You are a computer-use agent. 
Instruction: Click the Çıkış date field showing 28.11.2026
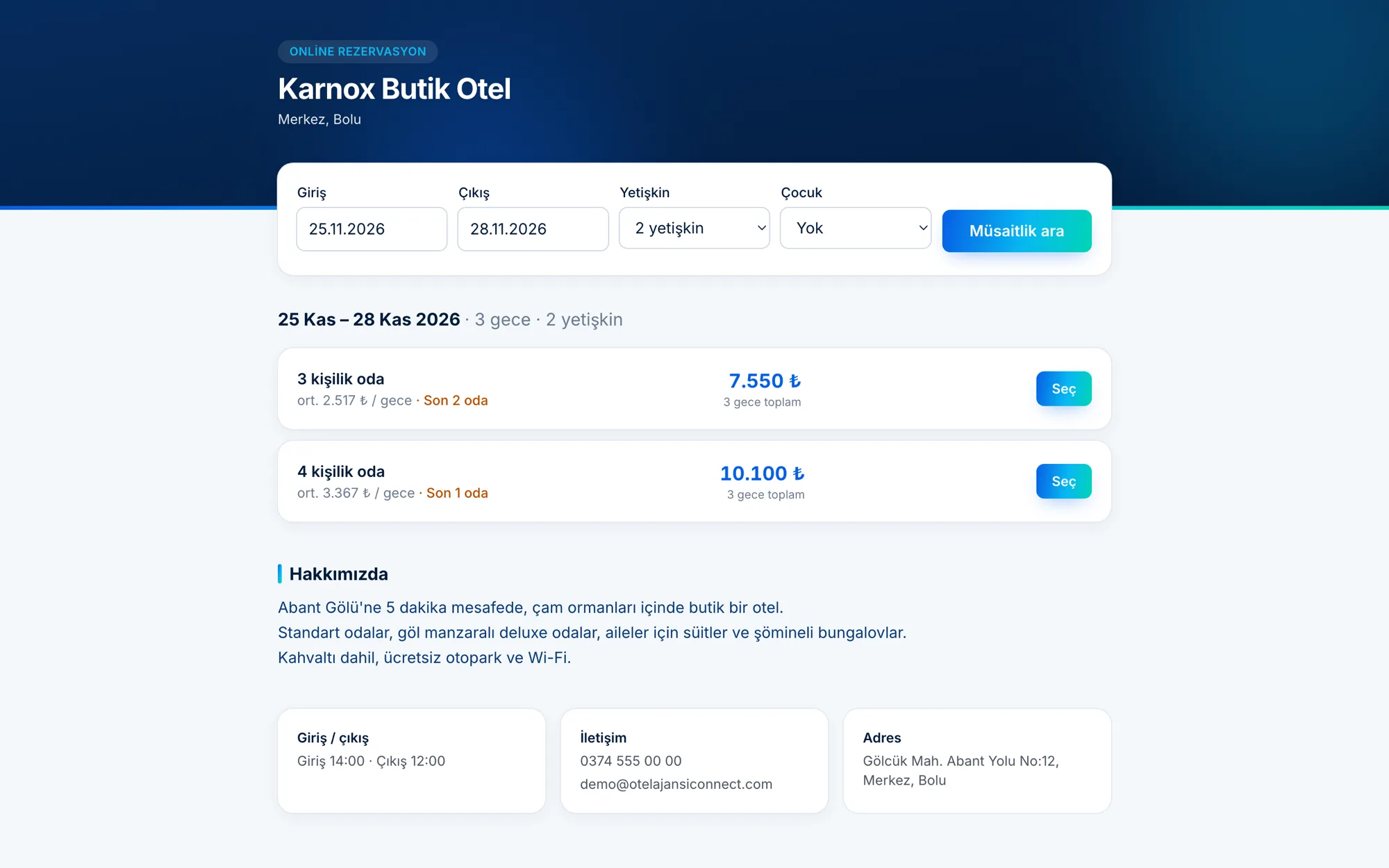pos(533,229)
